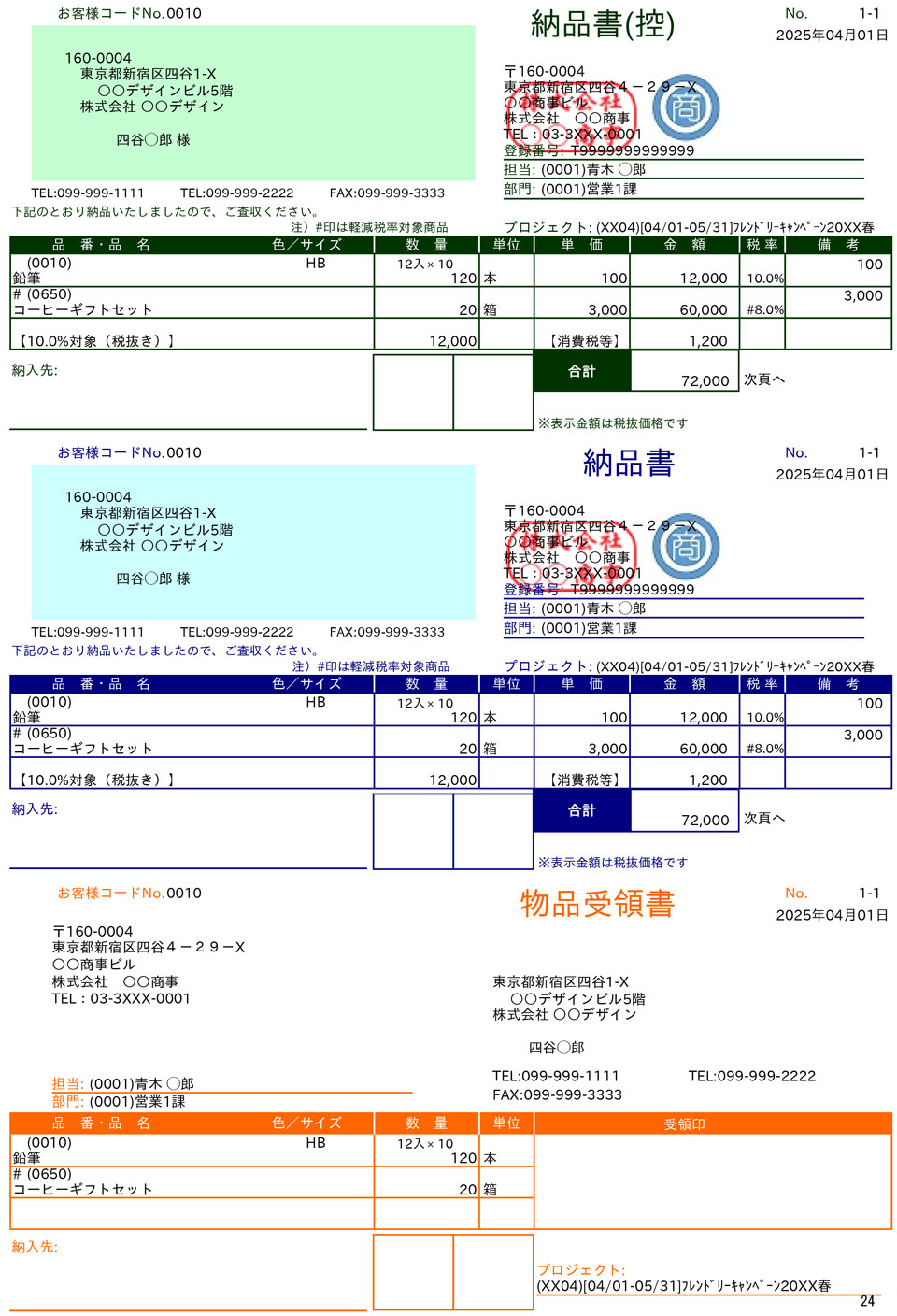The height and width of the screenshot is (1316, 897).
Task: Click total 72,000 on the blue slip
Action: coord(705,820)
